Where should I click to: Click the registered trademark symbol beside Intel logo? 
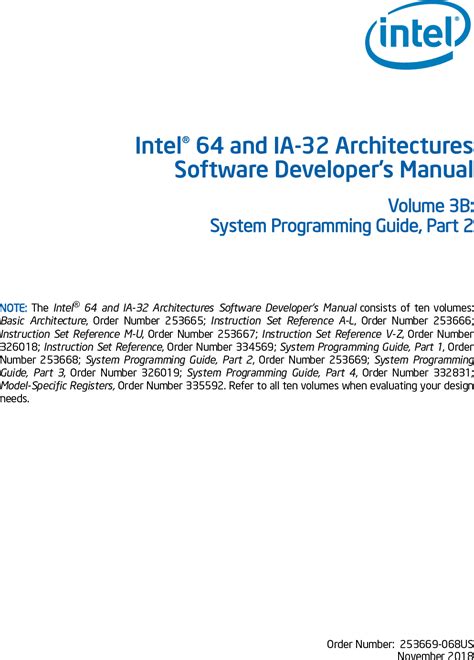click(x=455, y=19)
